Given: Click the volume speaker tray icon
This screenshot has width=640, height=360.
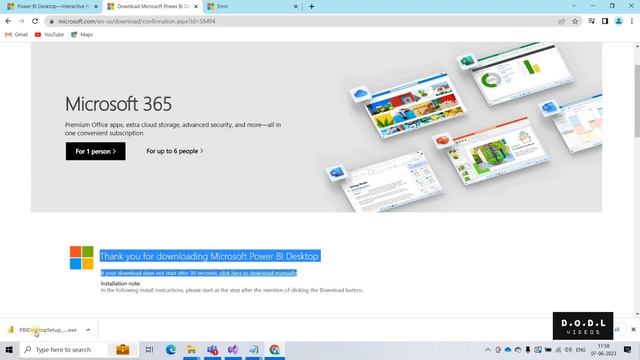Looking at the screenshot, I should click(x=568, y=350).
